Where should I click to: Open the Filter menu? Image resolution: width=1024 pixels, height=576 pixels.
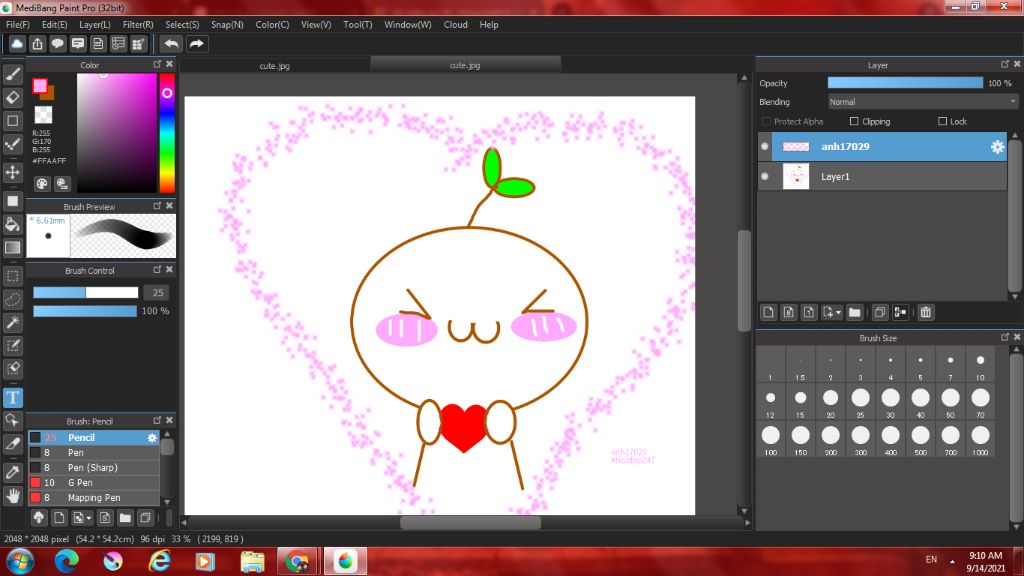click(x=138, y=25)
